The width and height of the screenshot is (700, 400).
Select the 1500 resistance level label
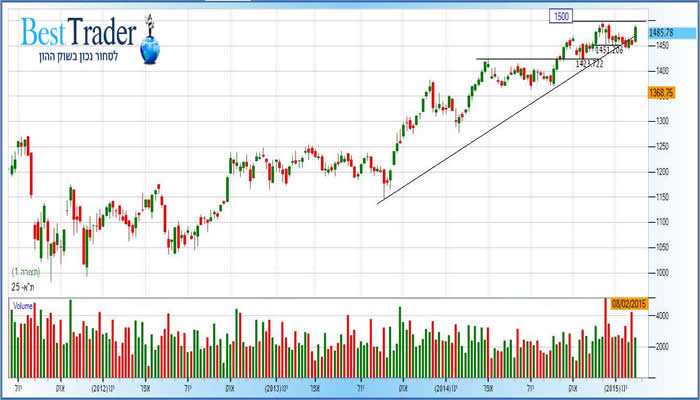coord(562,17)
